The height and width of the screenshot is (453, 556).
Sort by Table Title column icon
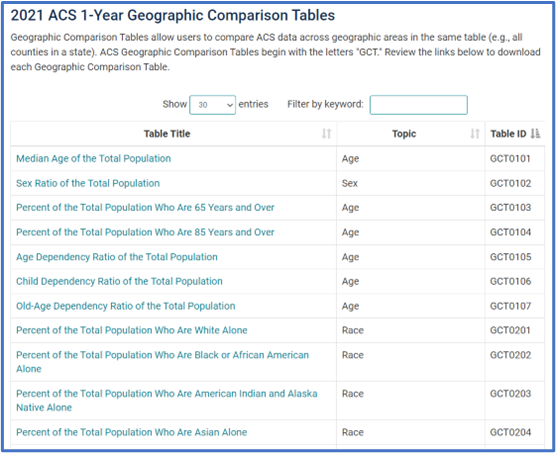coord(326,134)
